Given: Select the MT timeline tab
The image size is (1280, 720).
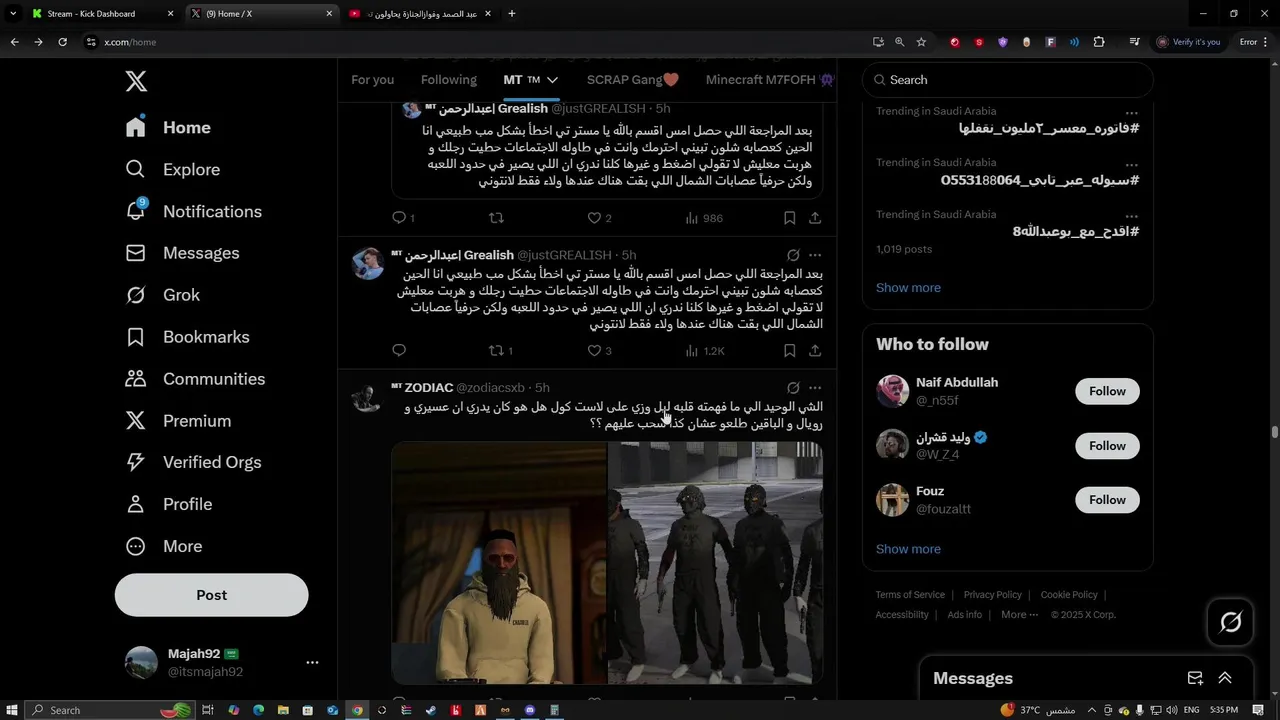Looking at the screenshot, I should click(x=531, y=80).
